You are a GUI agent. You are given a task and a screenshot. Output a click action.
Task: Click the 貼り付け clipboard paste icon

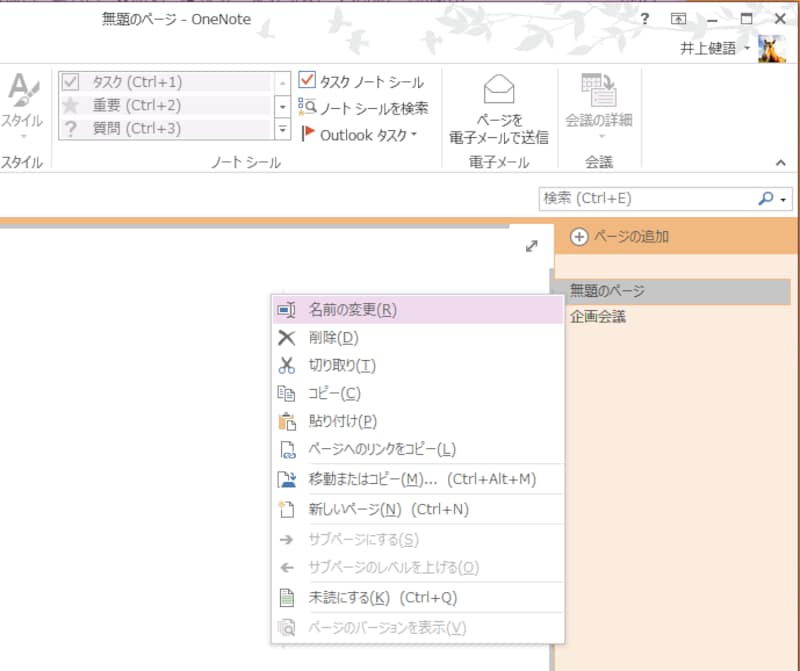point(287,422)
